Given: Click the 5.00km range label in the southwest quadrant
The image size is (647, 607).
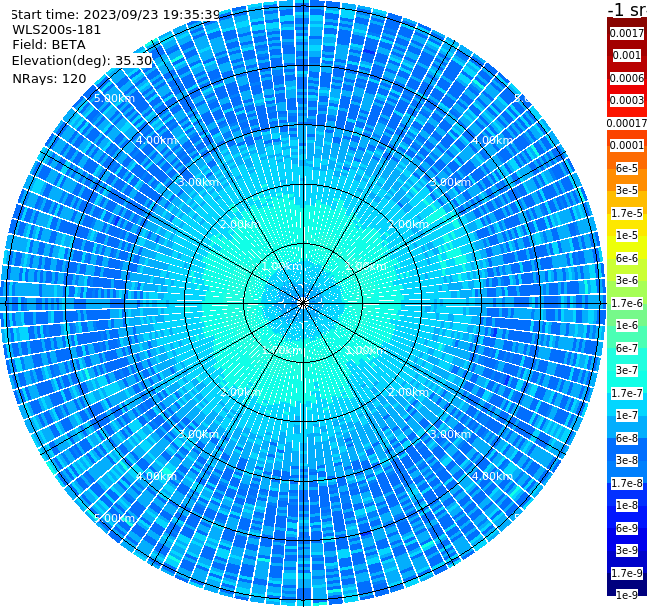Looking at the screenshot, I should click(114, 518).
